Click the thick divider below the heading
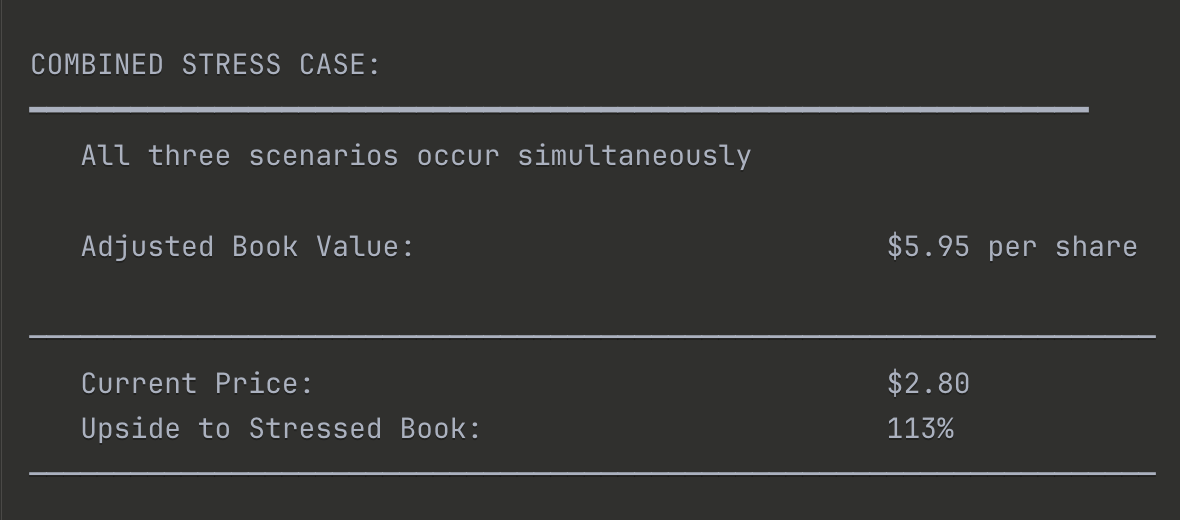Screen dimensions: 1180x520 (x=559, y=110)
